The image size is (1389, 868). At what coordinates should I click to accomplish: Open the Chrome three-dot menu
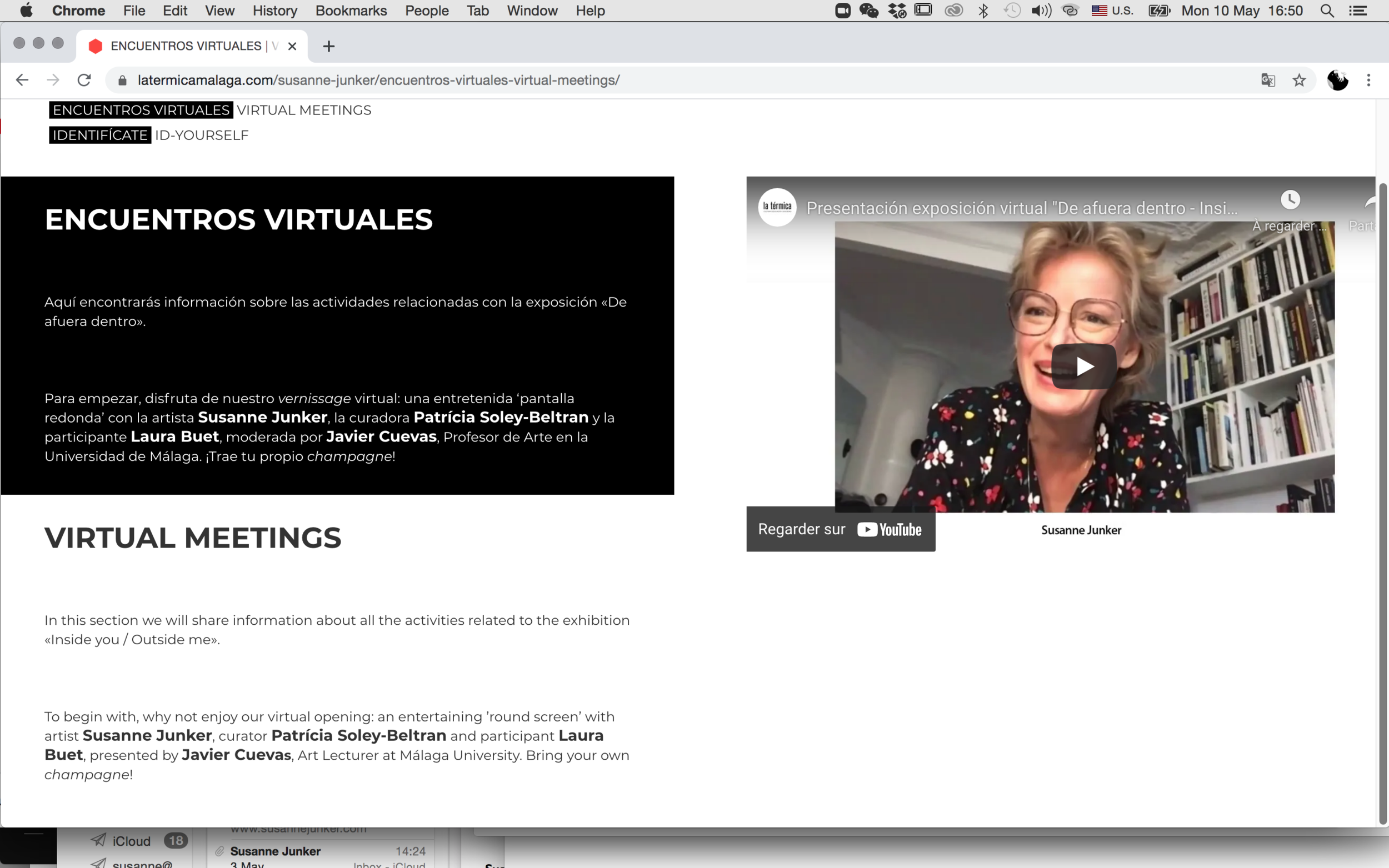(1368, 81)
